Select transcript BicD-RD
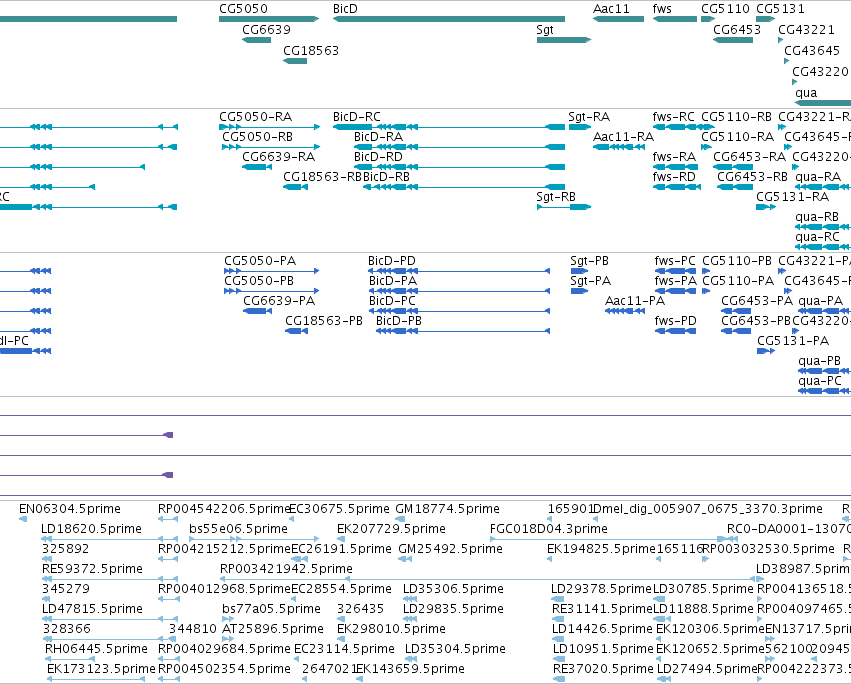The height and width of the screenshot is (684, 851). pos(459,167)
